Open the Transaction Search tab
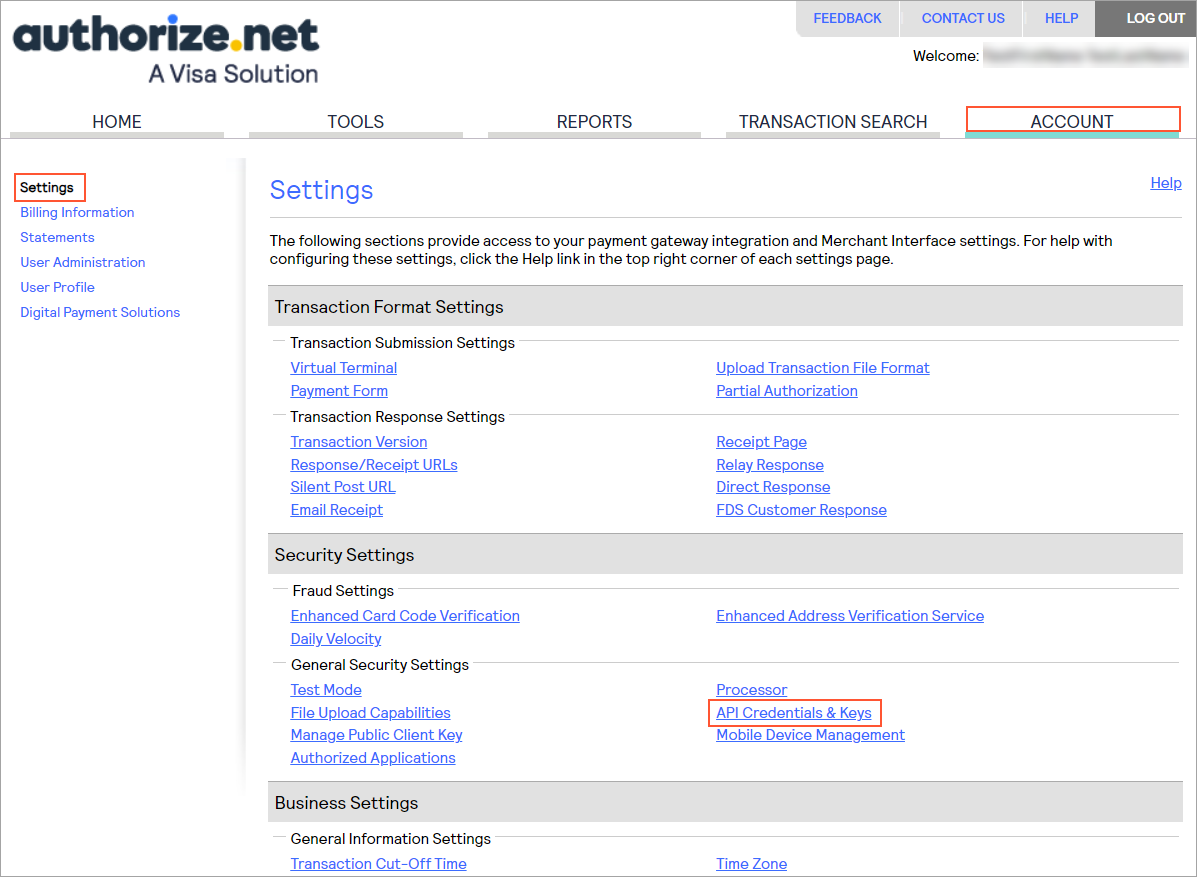The height and width of the screenshot is (877, 1197). (833, 121)
